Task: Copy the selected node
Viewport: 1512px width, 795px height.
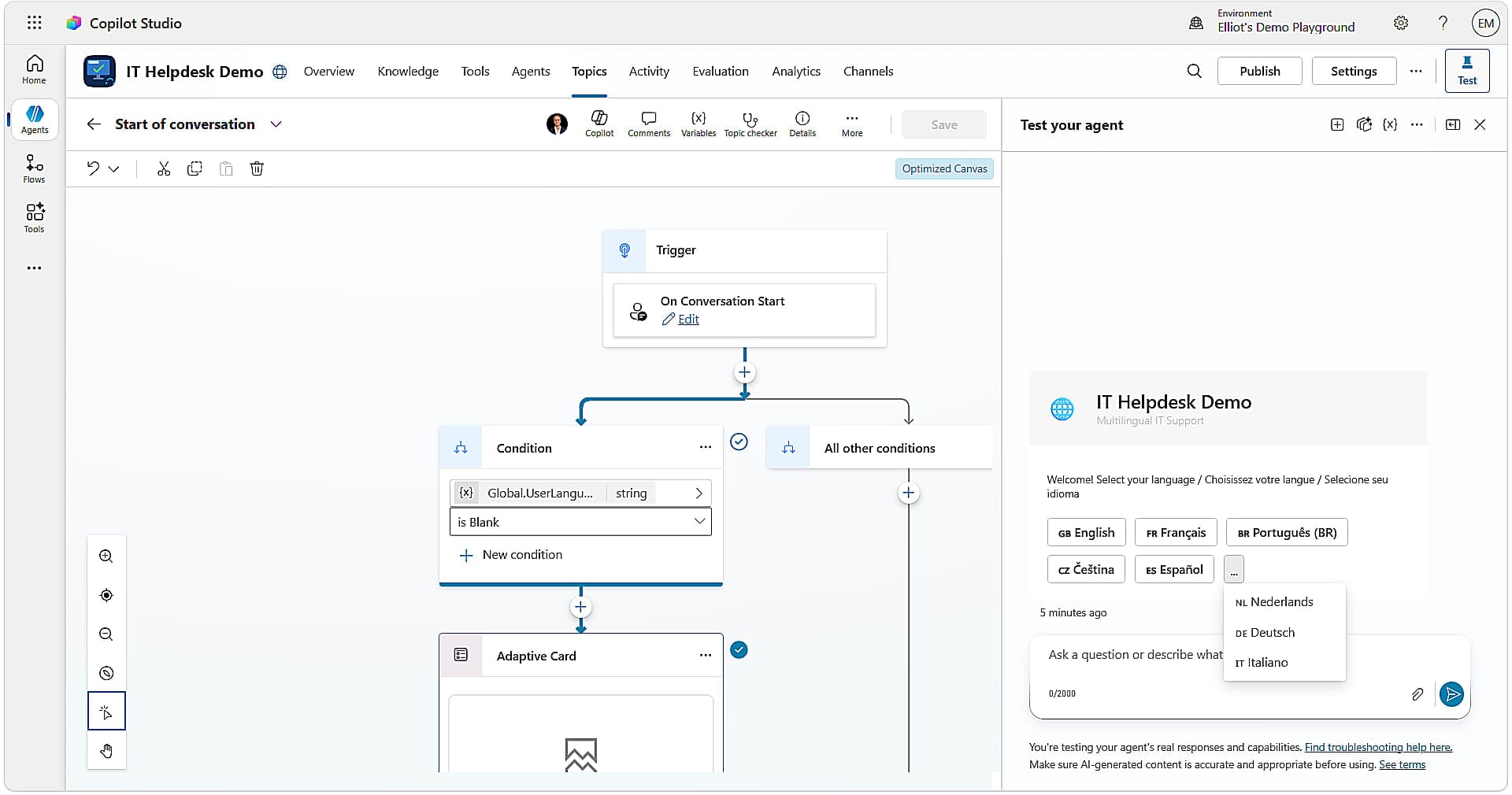Action: pyautogui.click(x=195, y=168)
